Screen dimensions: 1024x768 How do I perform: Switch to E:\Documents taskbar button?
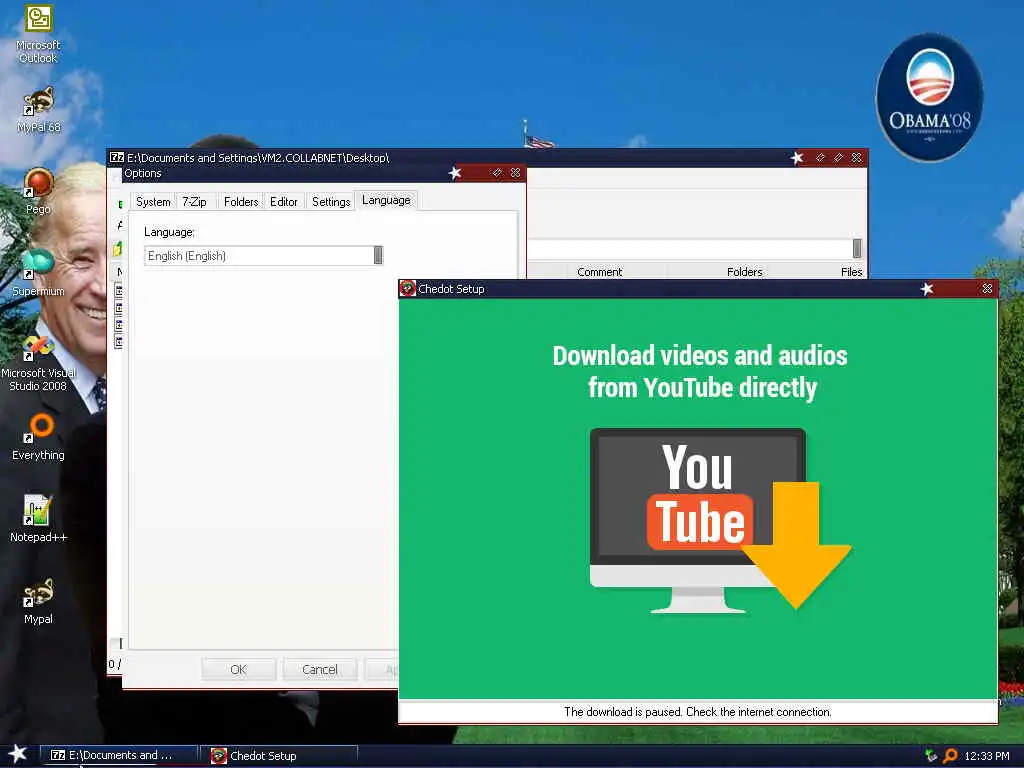[x=119, y=756]
